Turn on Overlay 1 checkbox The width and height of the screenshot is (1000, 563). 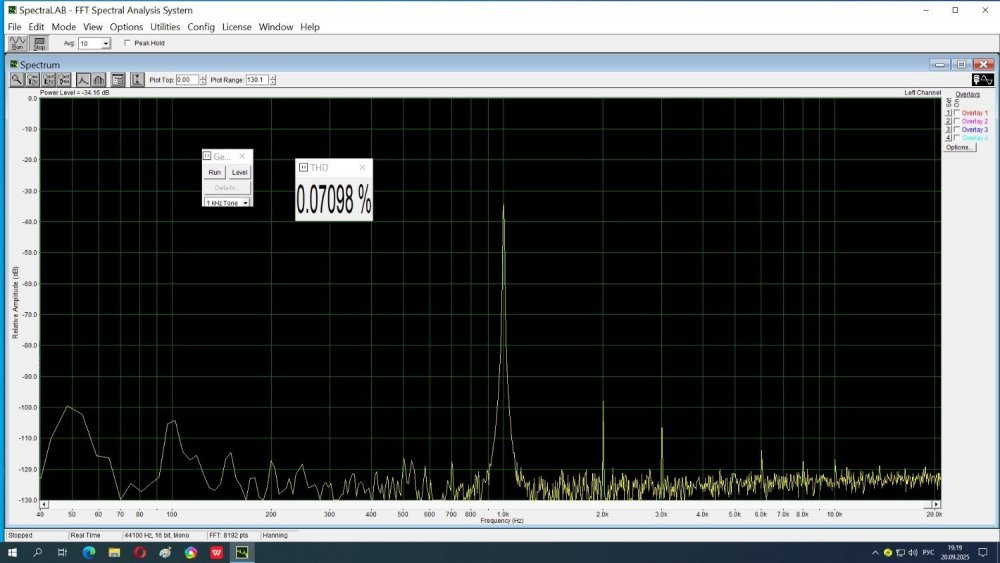click(957, 113)
